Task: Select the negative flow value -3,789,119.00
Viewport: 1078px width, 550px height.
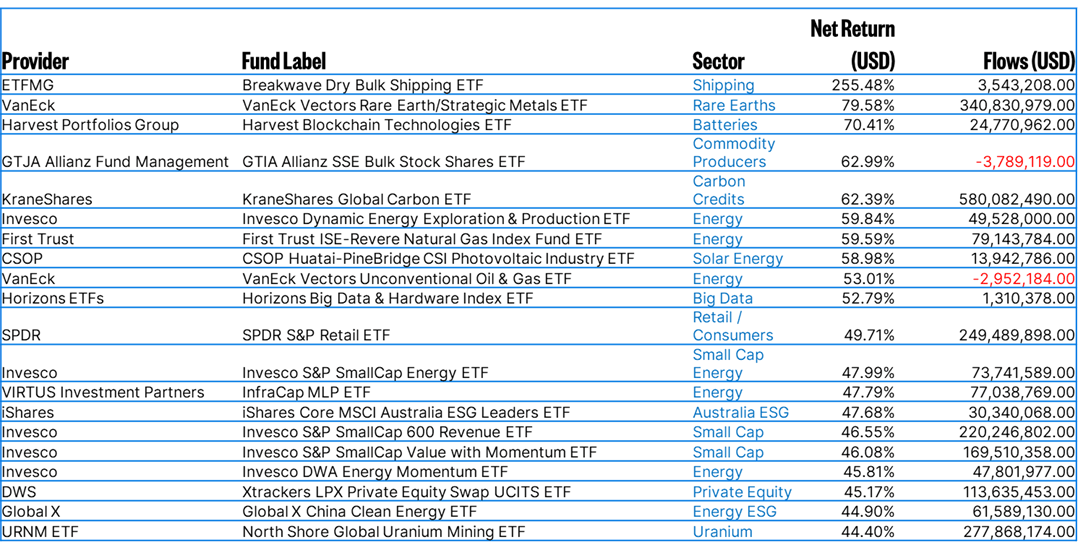Action: pos(1012,162)
